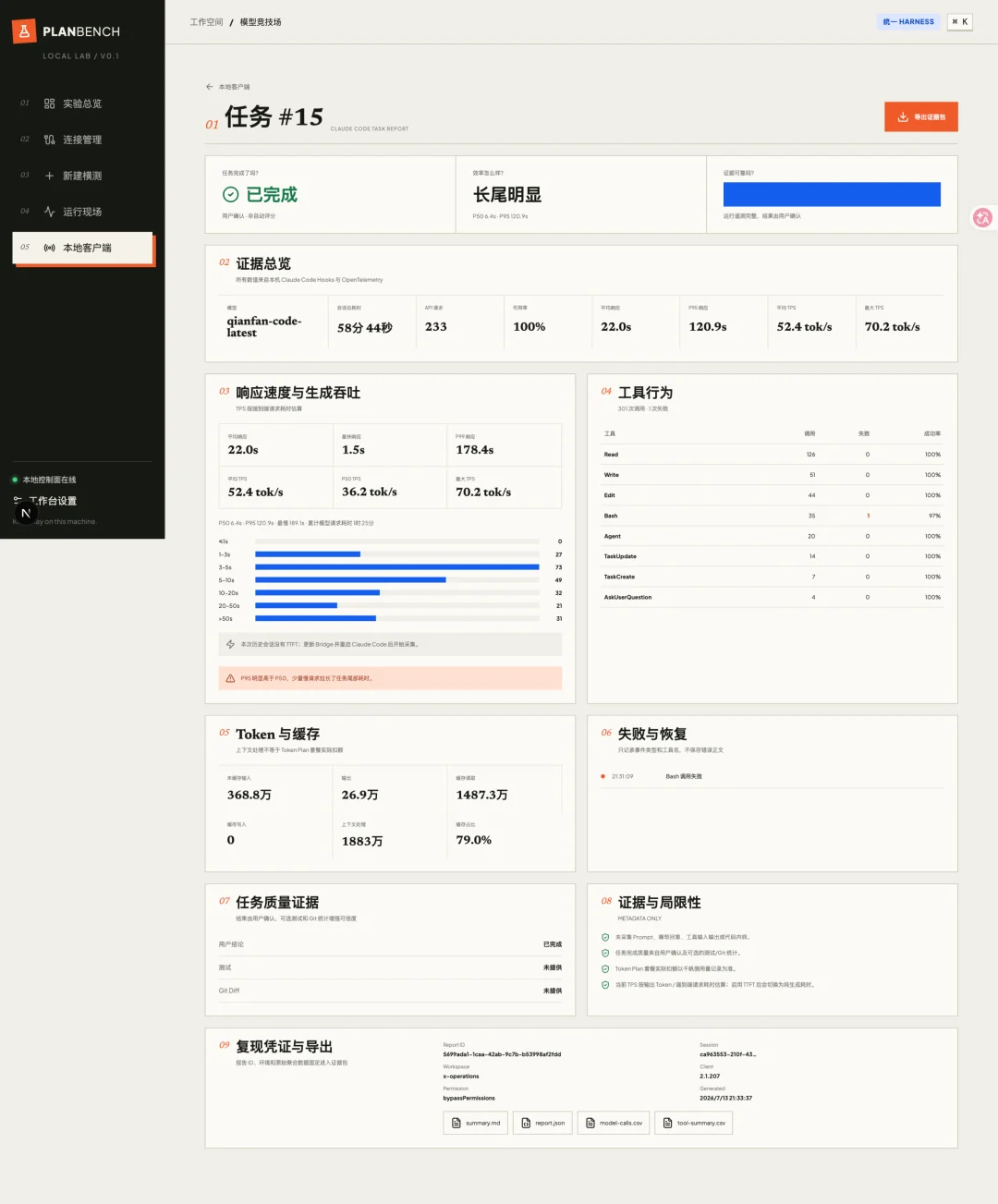This screenshot has width=998, height=1204.
Task: Open 连接管理 from the sidebar
Action: pos(83,140)
